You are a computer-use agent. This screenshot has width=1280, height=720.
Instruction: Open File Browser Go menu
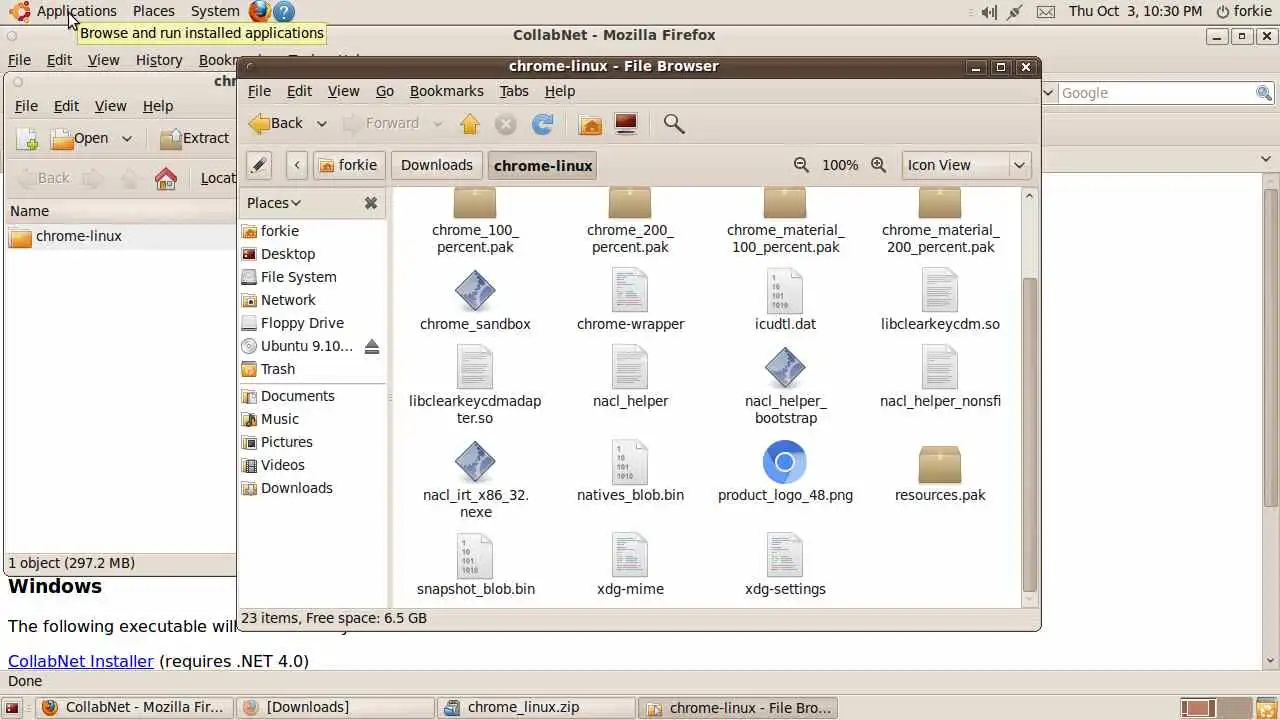(385, 91)
